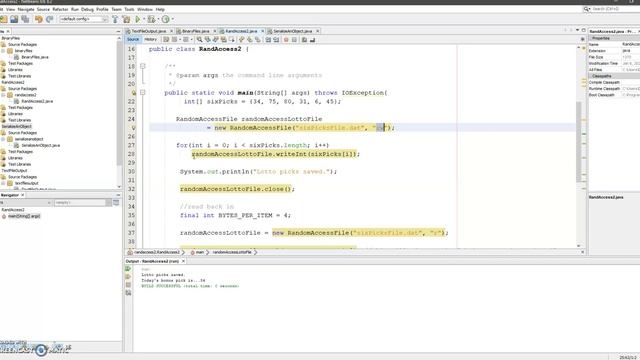This screenshot has height=360, width=640.
Task: Open the Profile Project dropdown arrow
Action: (173, 19)
